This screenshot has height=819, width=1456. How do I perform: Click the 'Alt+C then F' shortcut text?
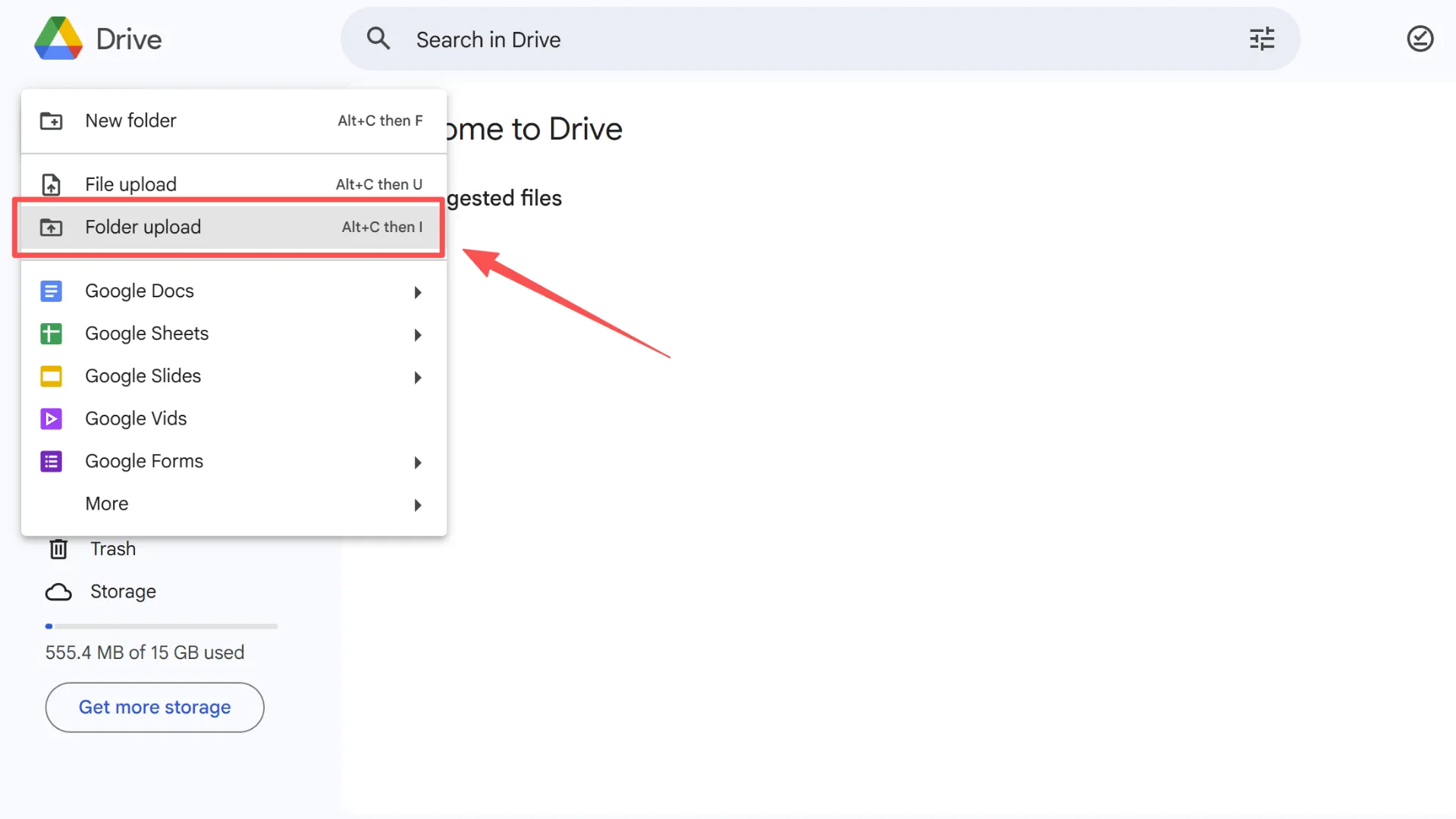pos(380,121)
